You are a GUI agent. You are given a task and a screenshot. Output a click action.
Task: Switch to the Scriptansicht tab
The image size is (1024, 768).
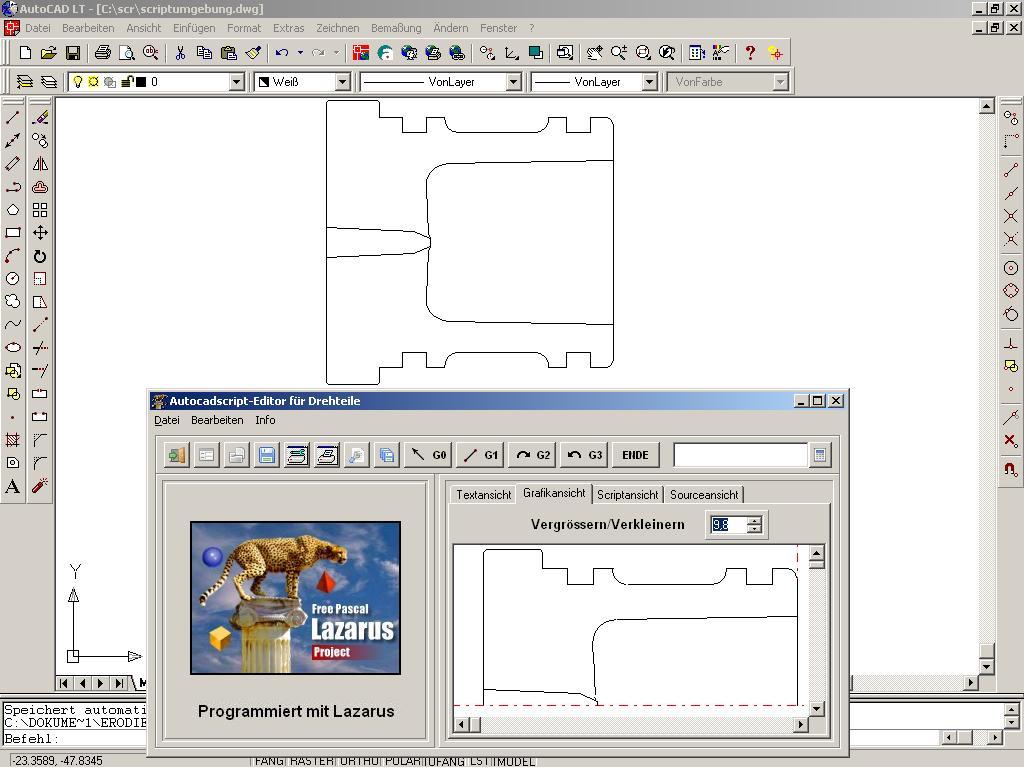(627, 495)
